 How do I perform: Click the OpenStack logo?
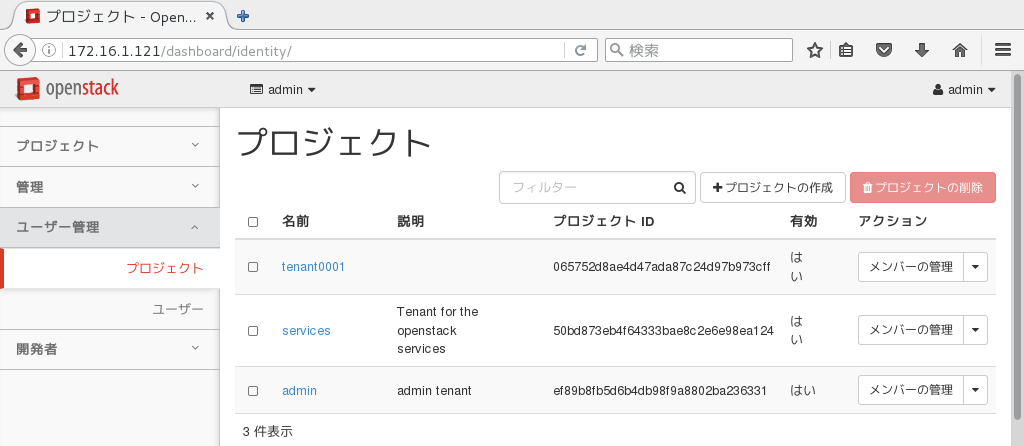tap(68, 89)
